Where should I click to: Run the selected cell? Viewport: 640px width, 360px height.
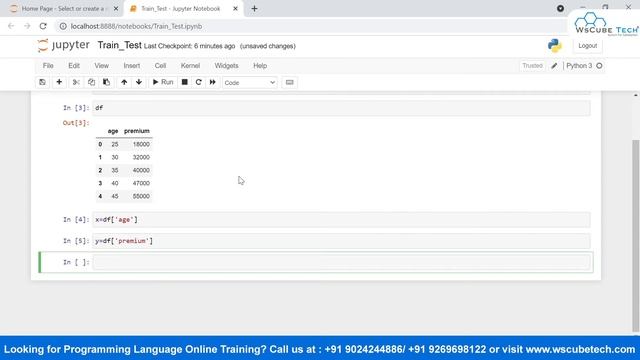[163, 82]
